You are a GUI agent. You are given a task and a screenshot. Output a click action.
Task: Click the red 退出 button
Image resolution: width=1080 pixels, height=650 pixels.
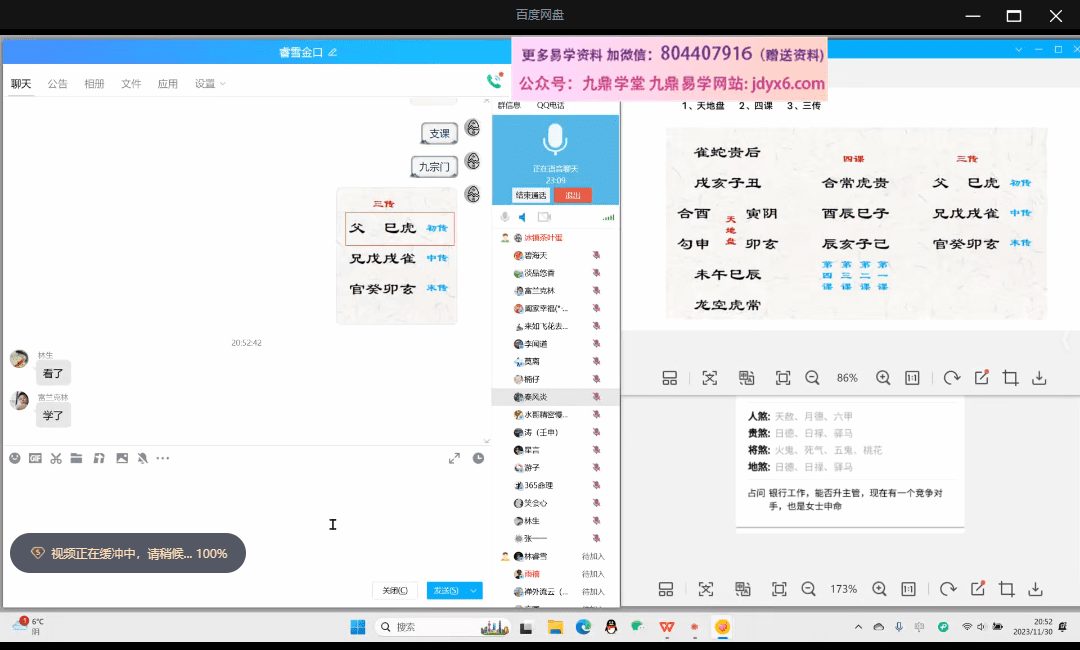573,195
